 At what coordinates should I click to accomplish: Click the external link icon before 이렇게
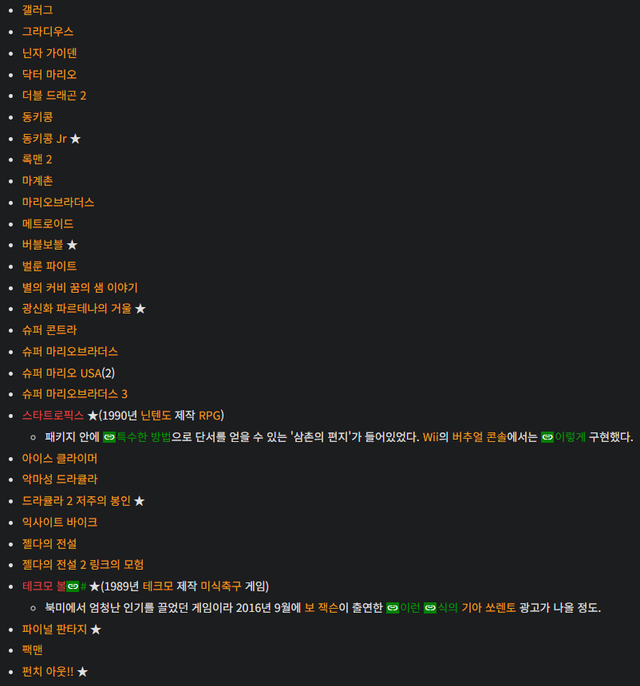point(547,437)
